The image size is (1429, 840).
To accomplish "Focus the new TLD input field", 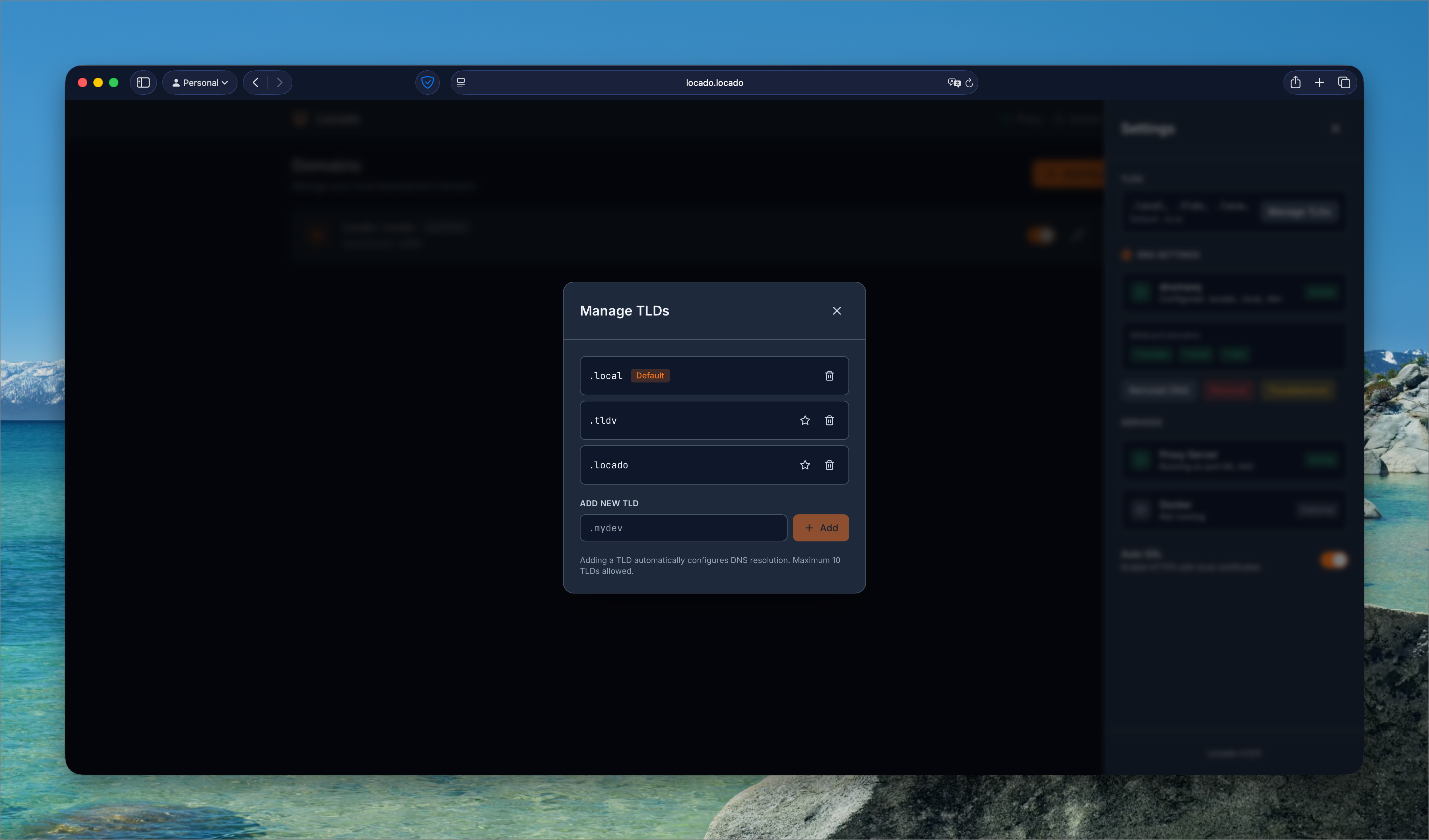I will tap(683, 528).
